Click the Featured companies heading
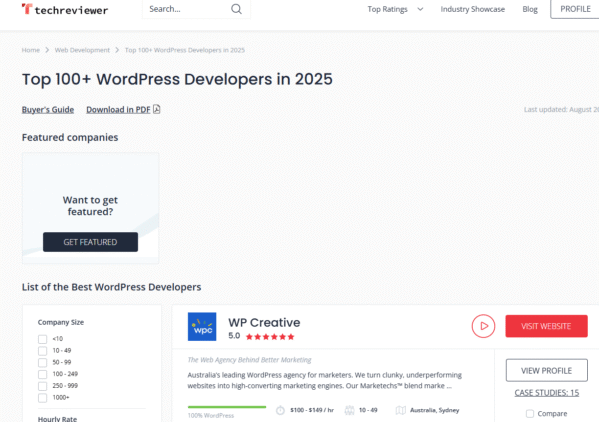This screenshot has height=422, width=599. [x=70, y=137]
